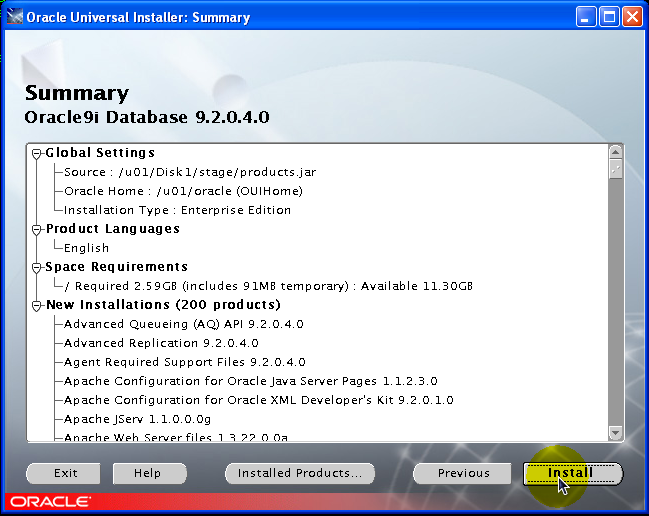Collapse the Space Requirements node
649x516 pixels.
(36, 268)
